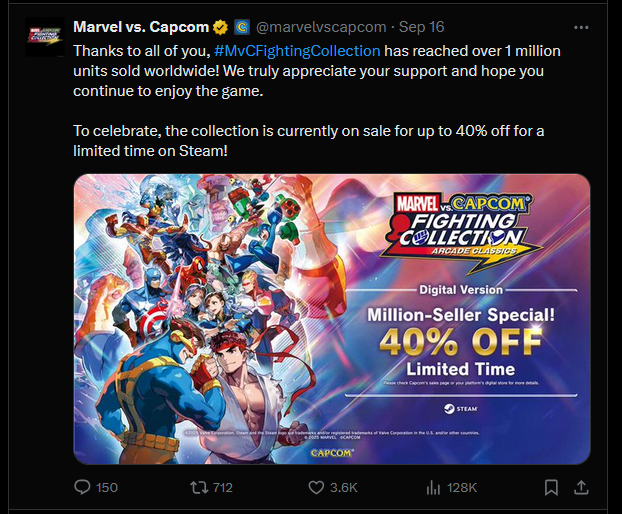
Task: Like the post with the heart icon
Action: click(317, 487)
